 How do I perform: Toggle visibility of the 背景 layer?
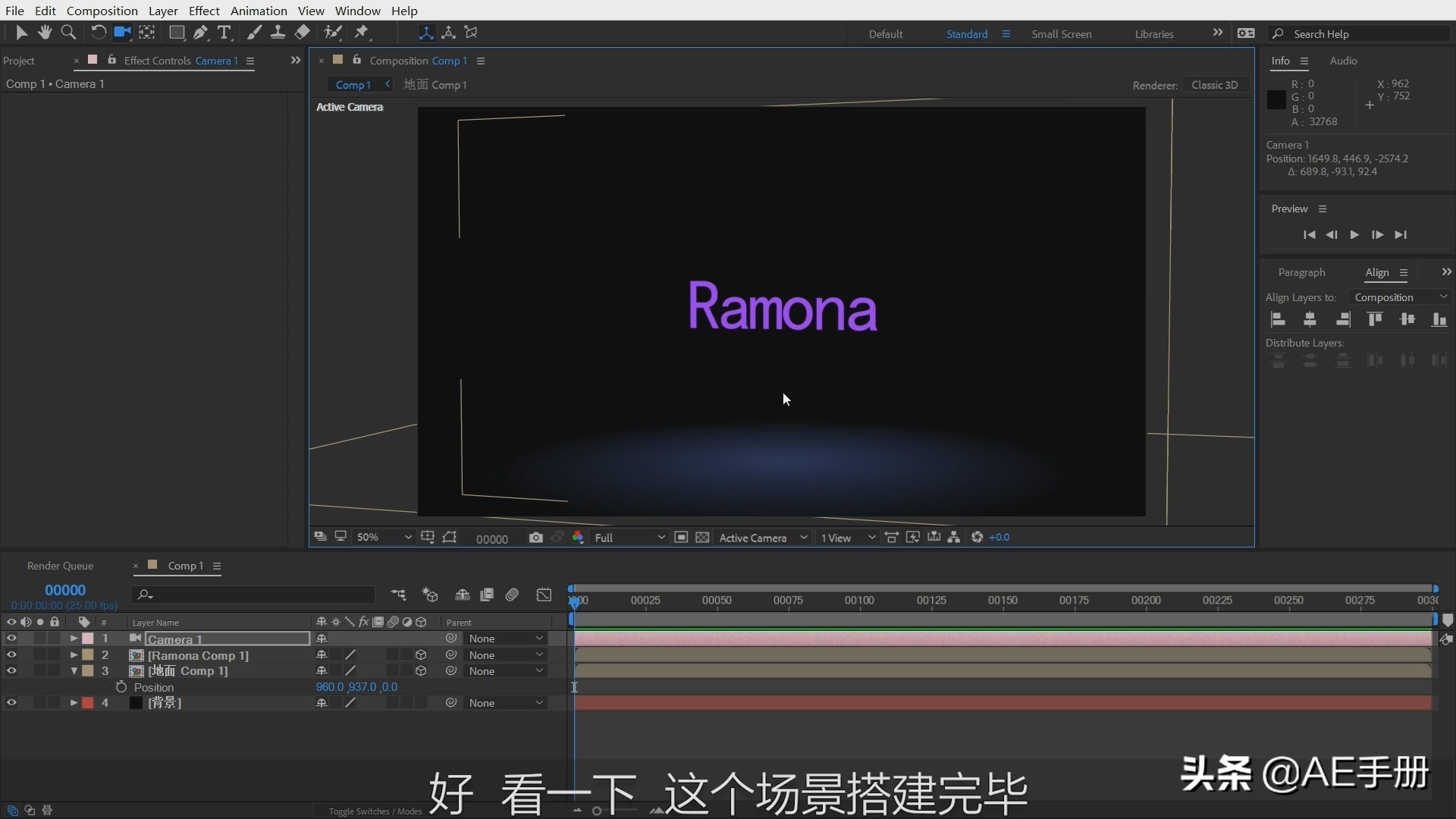[x=11, y=703]
